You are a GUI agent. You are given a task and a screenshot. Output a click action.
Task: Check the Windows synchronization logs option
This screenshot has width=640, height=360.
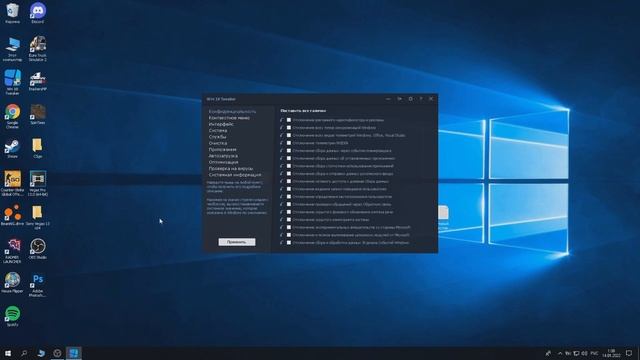pyautogui.click(x=289, y=128)
